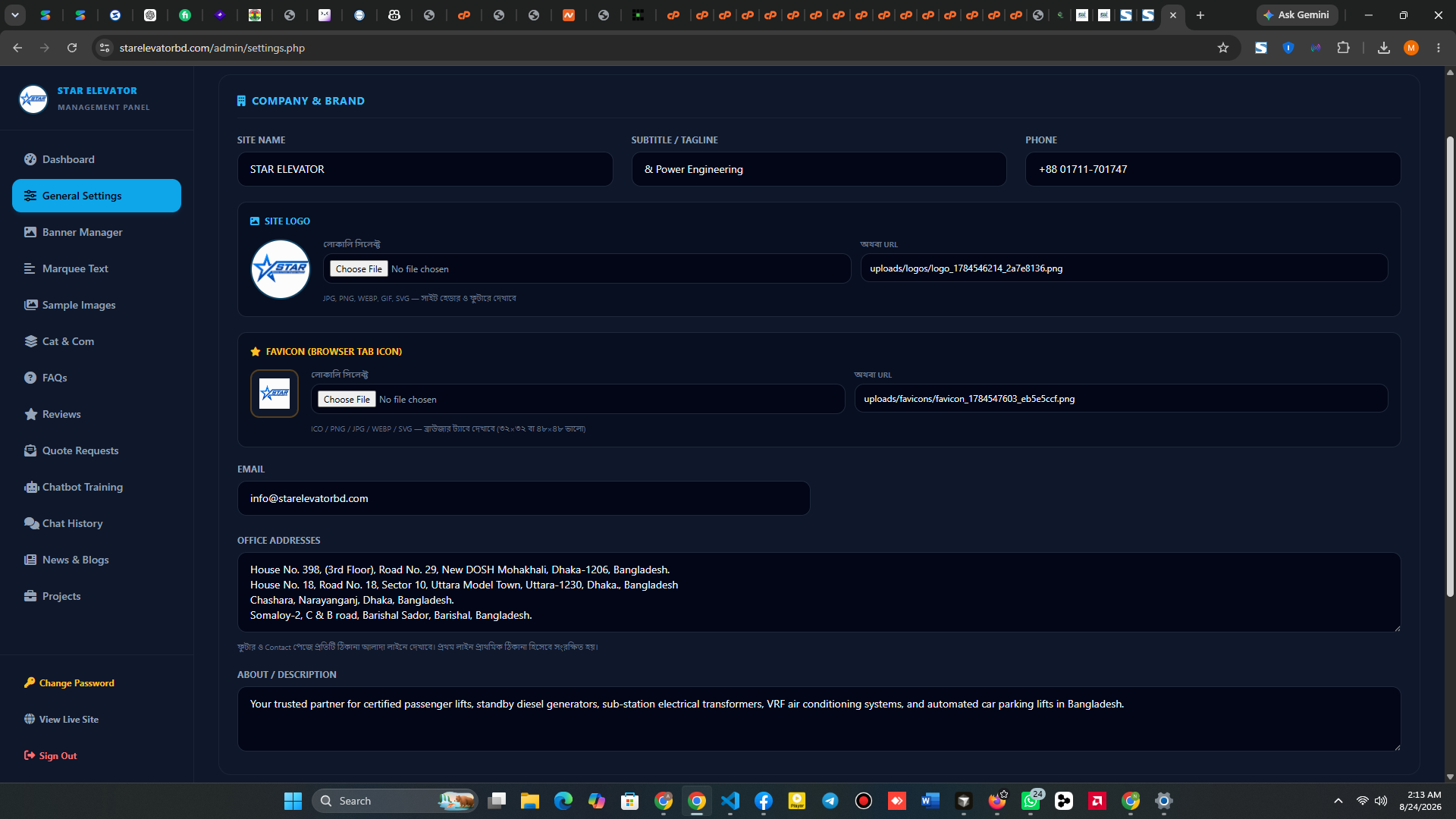Click the Cat & Com layers icon
Screen dimensions: 1456x819
tap(30, 341)
